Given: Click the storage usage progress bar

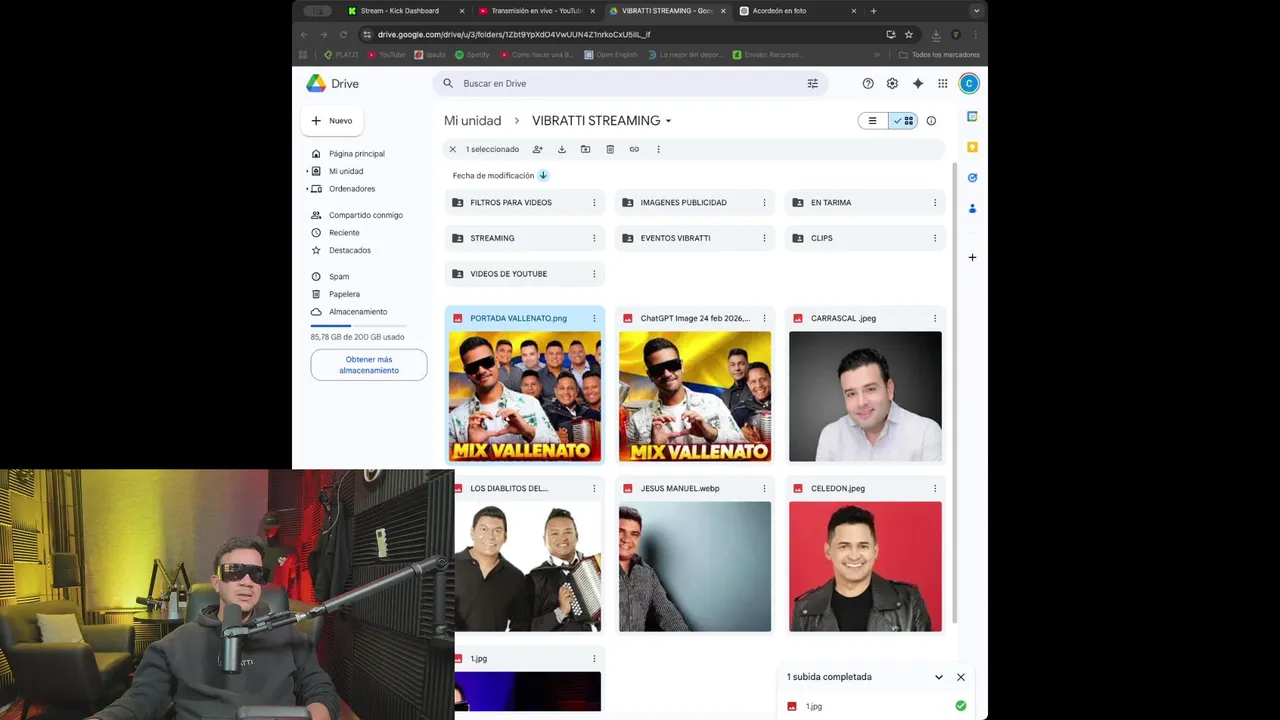Looking at the screenshot, I should pos(358,326).
